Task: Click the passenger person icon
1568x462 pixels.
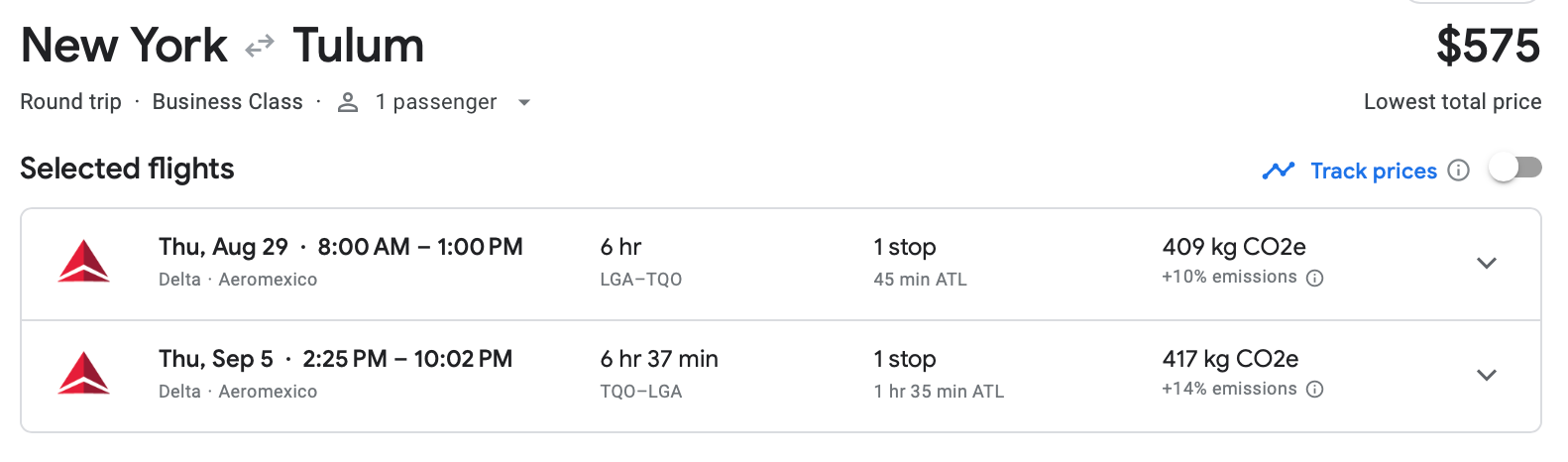Action: point(348,102)
